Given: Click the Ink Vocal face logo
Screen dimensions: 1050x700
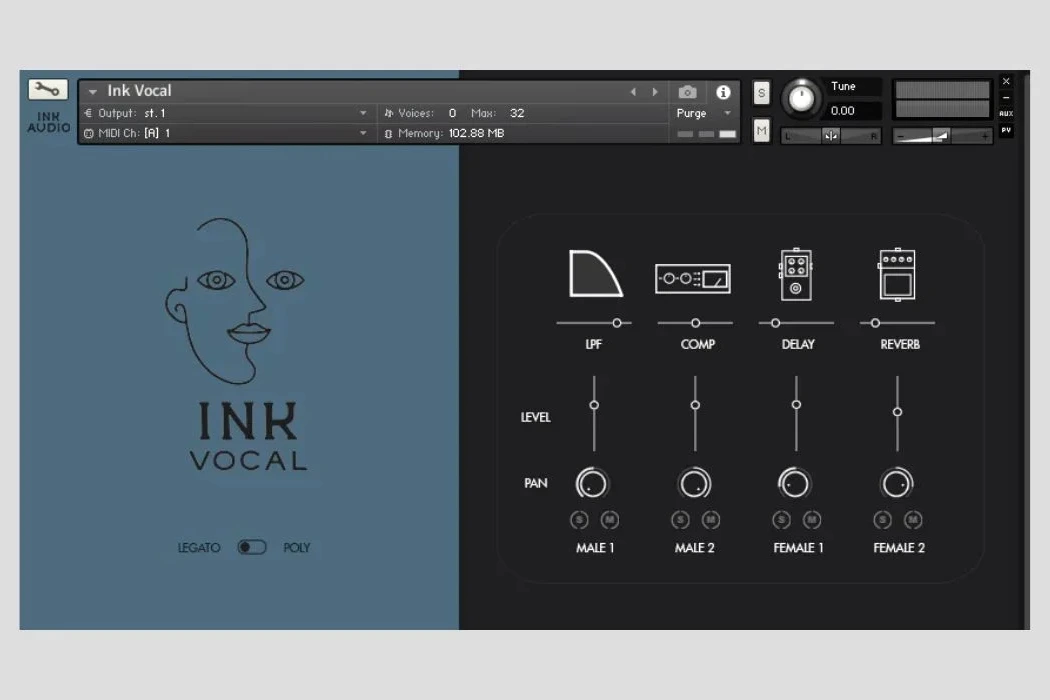Looking at the screenshot, I should tap(234, 301).
